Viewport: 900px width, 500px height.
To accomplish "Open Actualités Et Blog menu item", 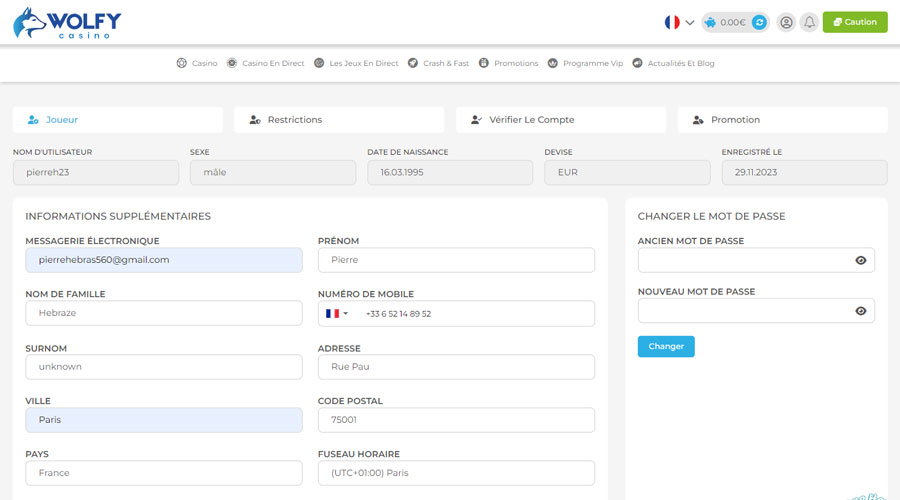I will 673,63.
